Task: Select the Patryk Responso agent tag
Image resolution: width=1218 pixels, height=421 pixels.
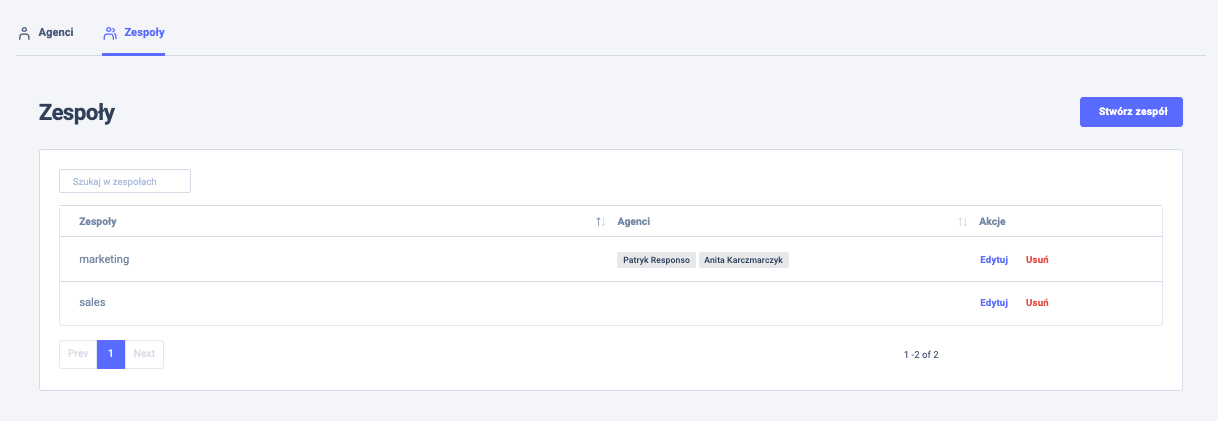Action: 656,260
